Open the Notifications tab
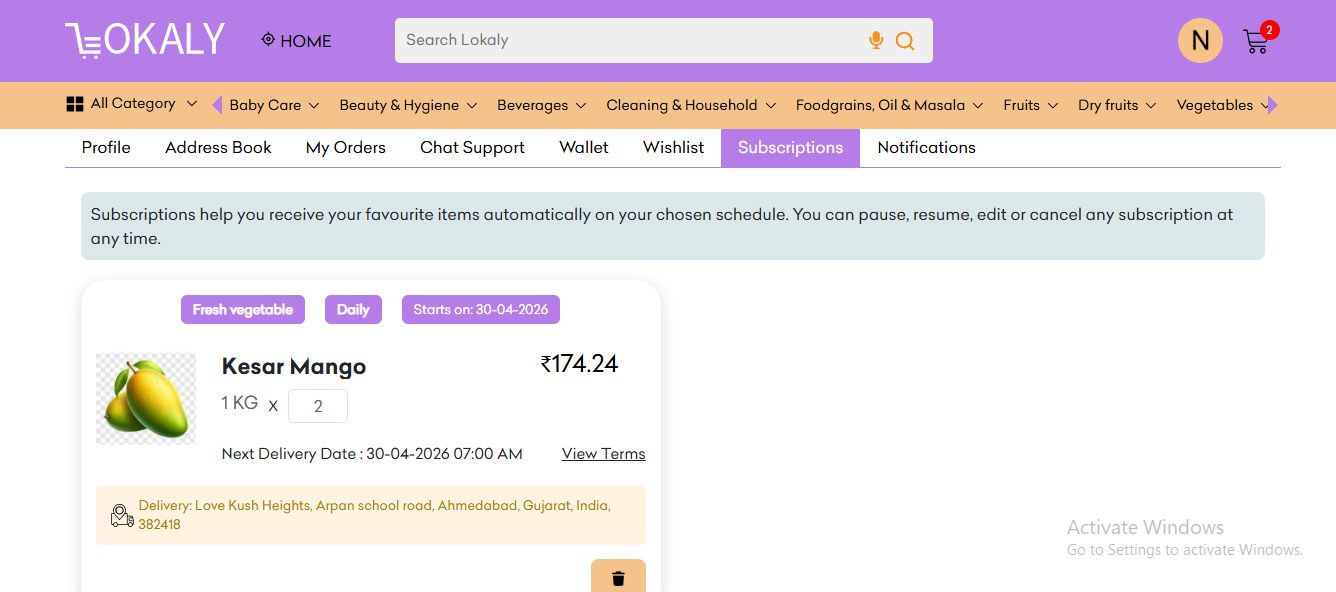This screenshot has width=1336, height=592. (926, 148)
